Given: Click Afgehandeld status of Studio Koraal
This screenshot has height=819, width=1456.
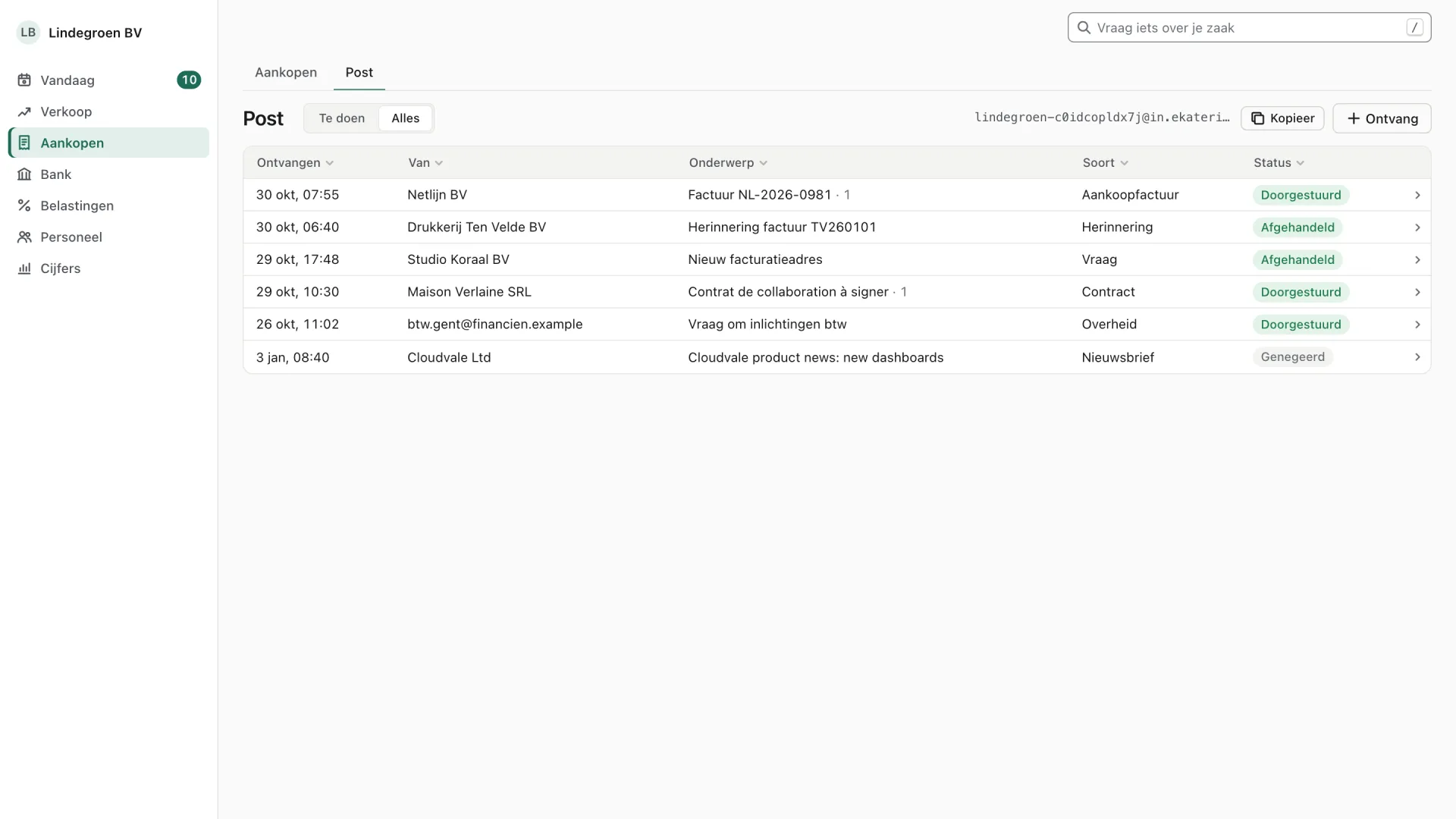Looking at the screenshot, I should click(x=1298, y=260).
